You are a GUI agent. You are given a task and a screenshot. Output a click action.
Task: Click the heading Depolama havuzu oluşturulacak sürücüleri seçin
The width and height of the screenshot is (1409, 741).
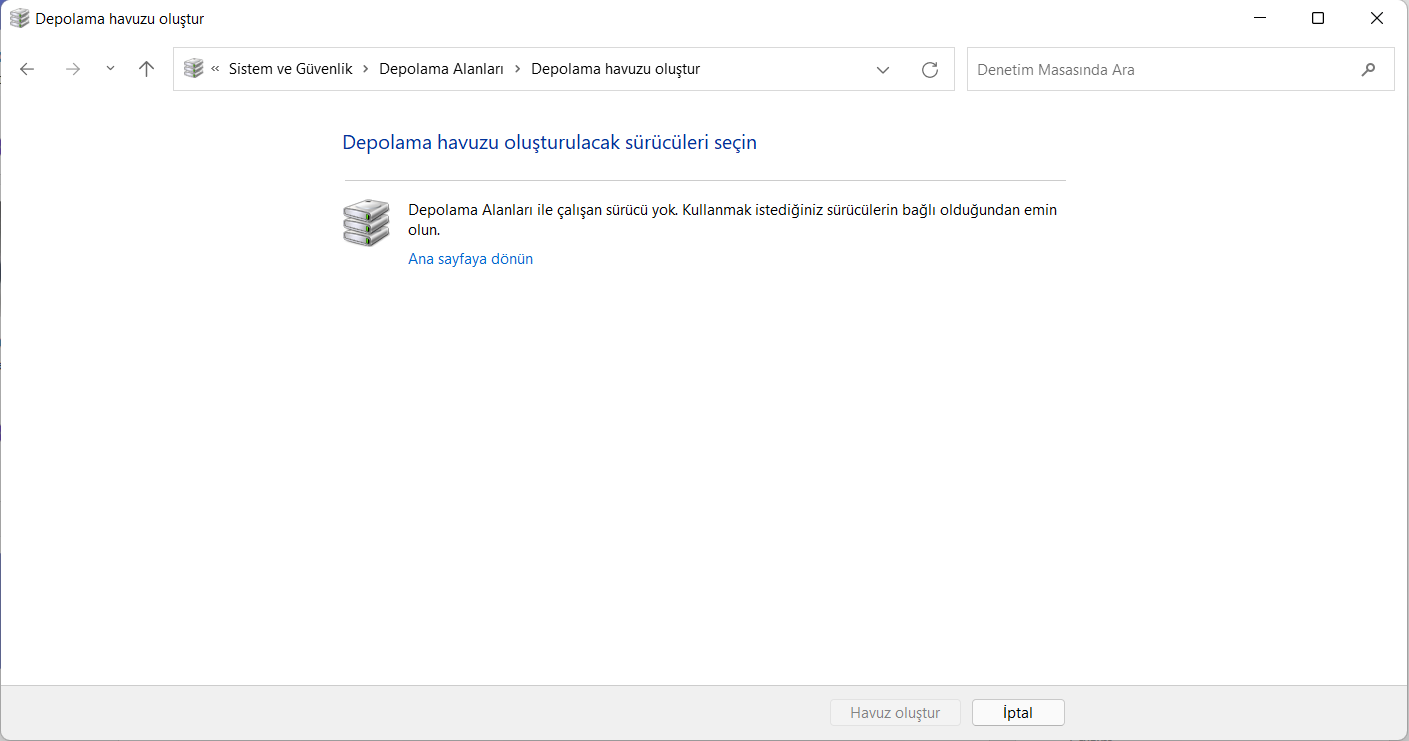point(549,142)
